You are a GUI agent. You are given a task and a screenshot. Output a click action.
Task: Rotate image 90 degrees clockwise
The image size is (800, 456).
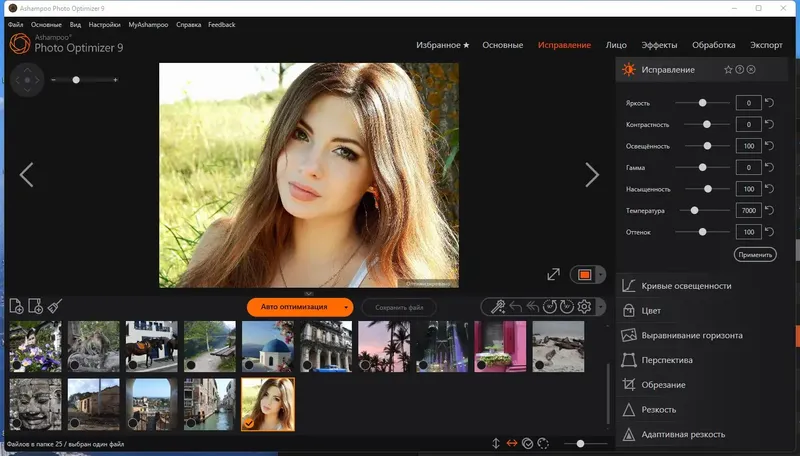[567, 307]
